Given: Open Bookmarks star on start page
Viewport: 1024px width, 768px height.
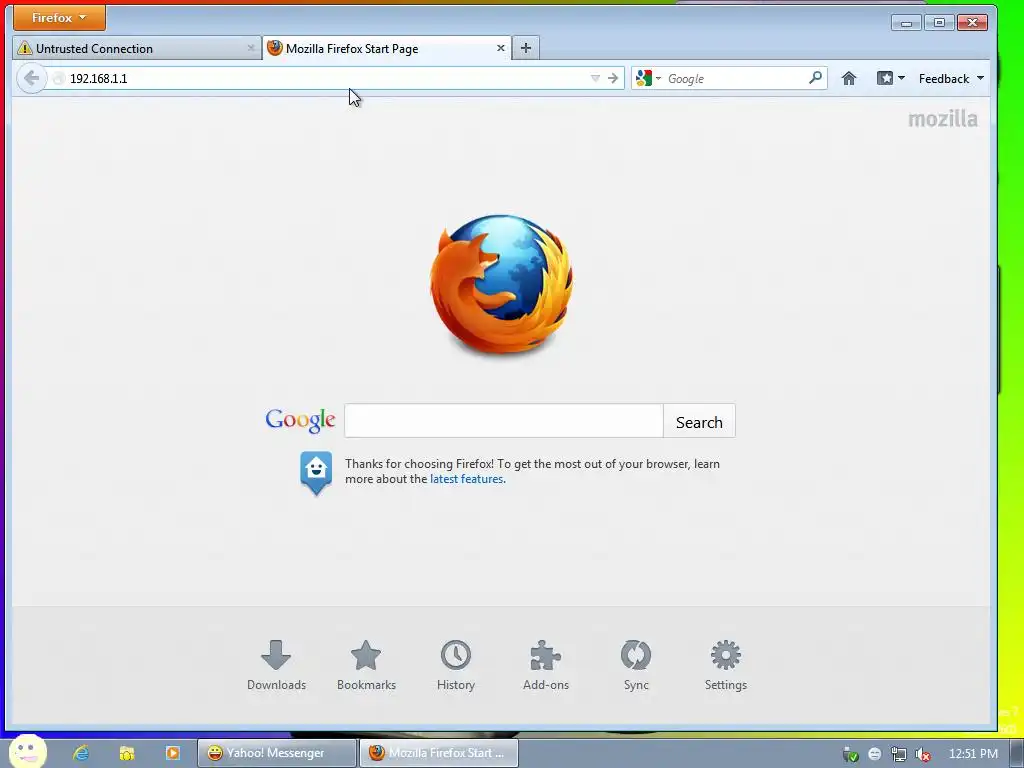Looking at the screenshot, I should click(366, 665).
